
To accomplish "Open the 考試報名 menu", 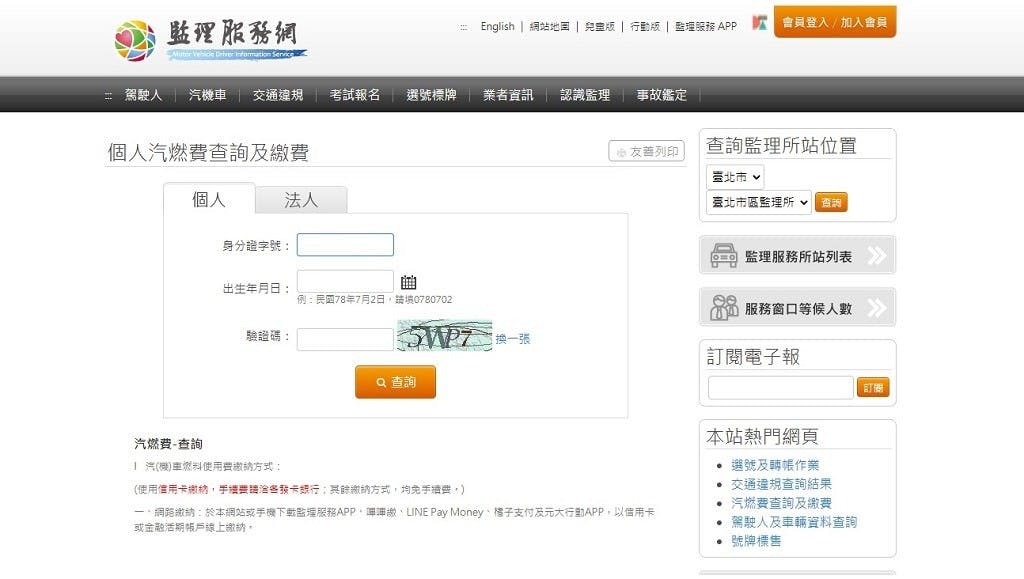I will click(x=355, y=95).
